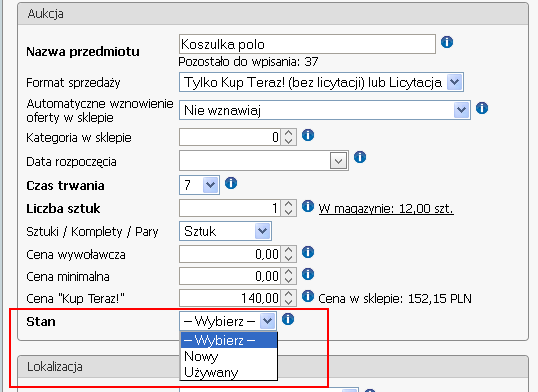Open Automatyczne wznowienie oferty dropdown

325,110
